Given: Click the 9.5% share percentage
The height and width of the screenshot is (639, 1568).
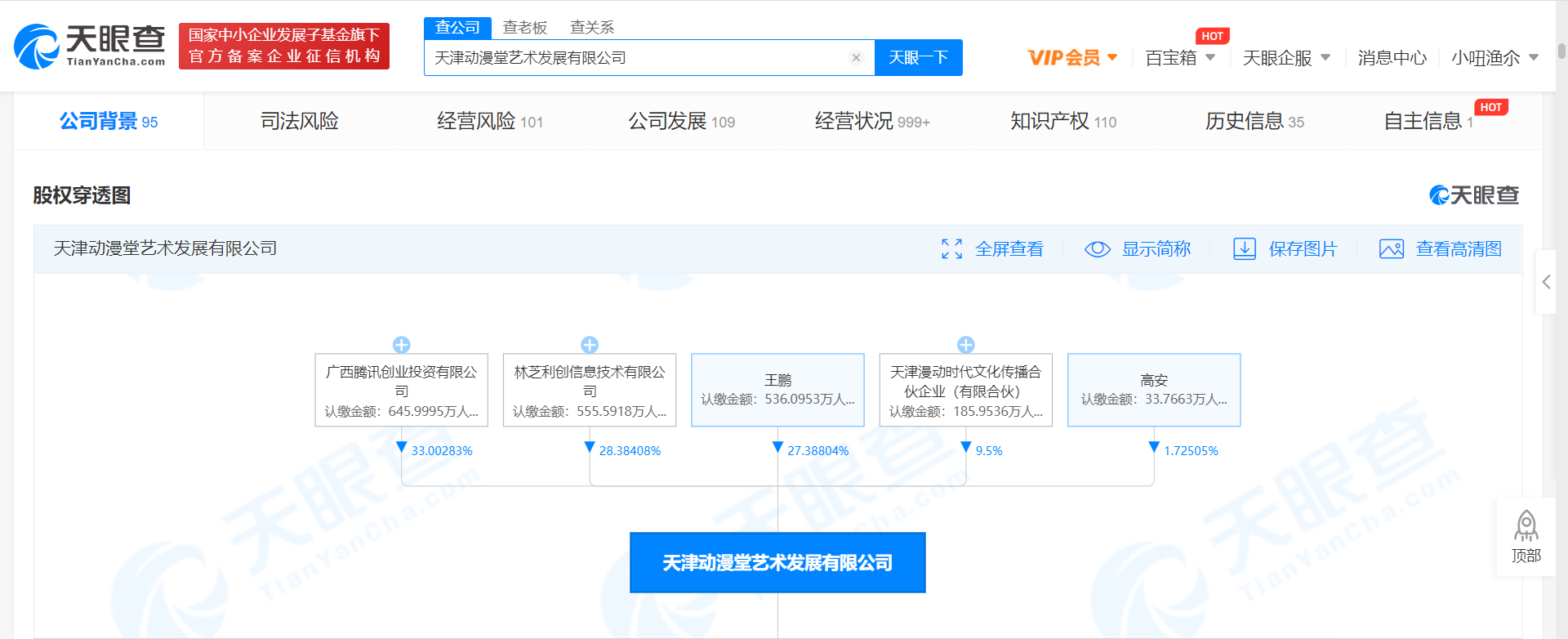Looking at the screenshot, I should [x=989, y=451].
